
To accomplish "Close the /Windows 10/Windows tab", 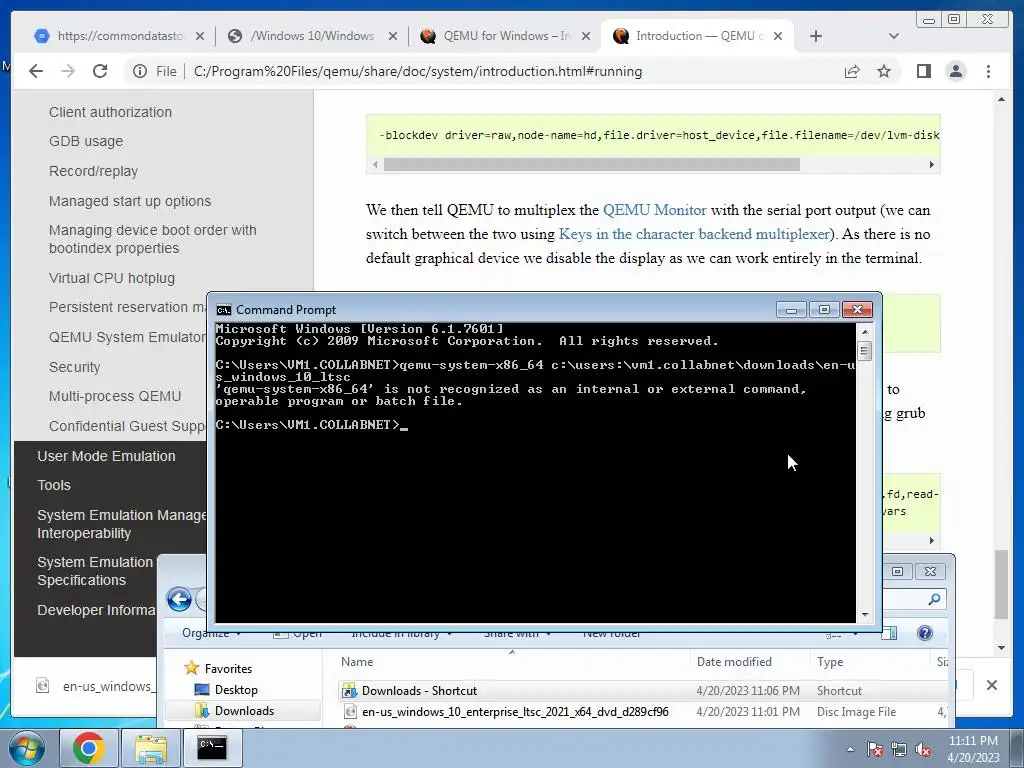I will [x=392, y=37].
